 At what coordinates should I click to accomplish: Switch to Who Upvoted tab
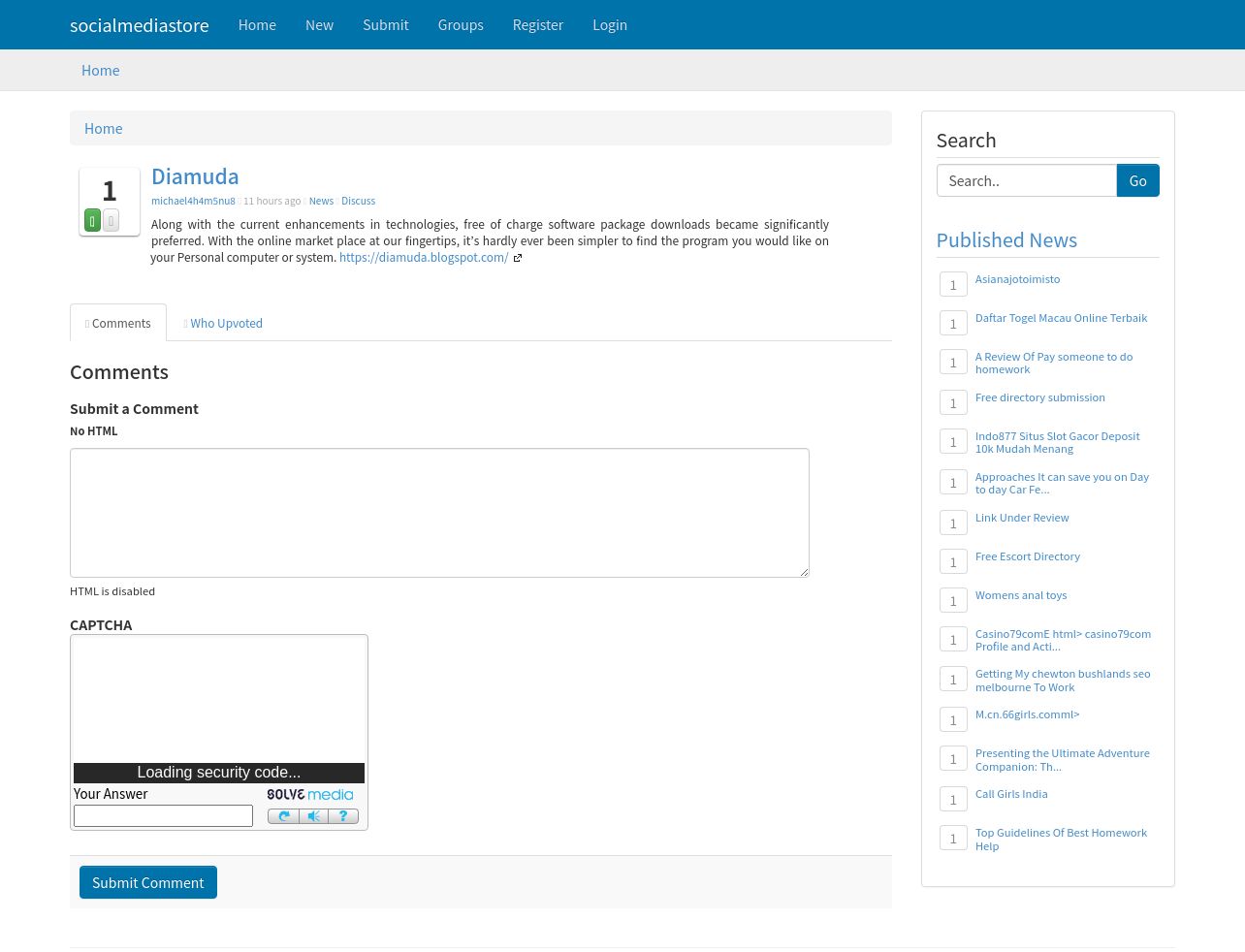point(223,323)
